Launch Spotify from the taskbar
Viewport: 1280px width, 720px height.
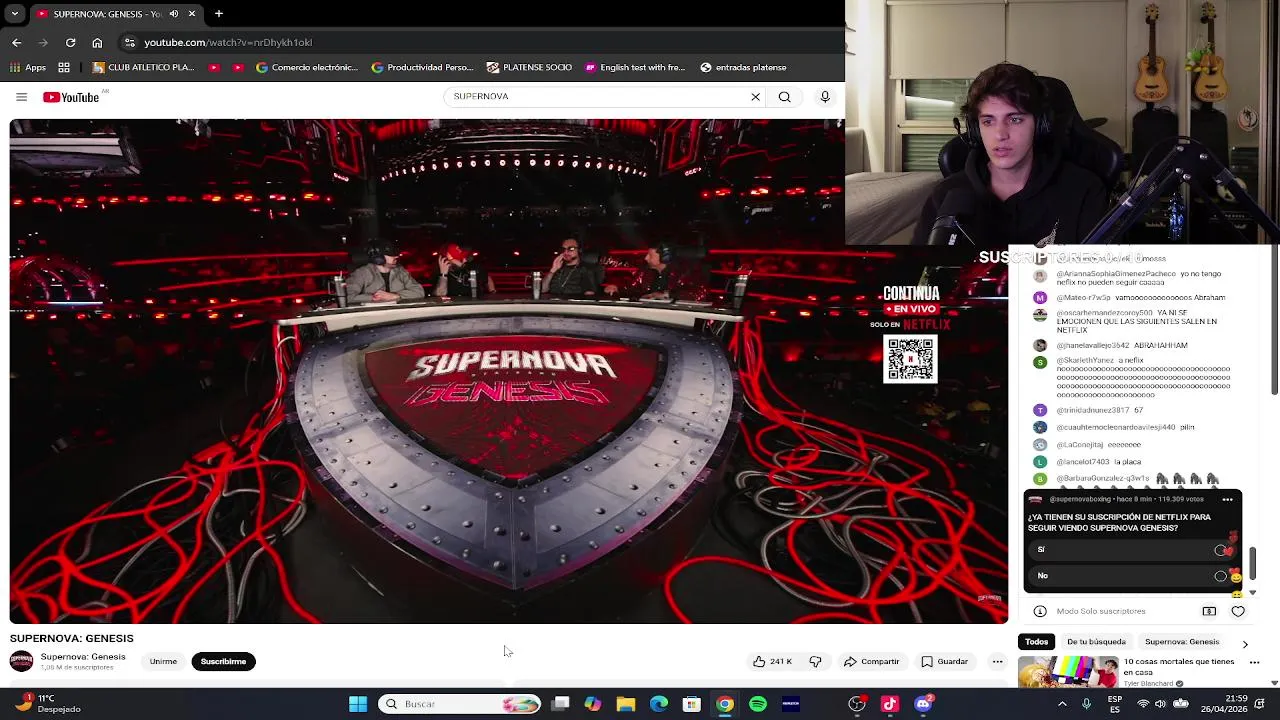tap(758, 704)
